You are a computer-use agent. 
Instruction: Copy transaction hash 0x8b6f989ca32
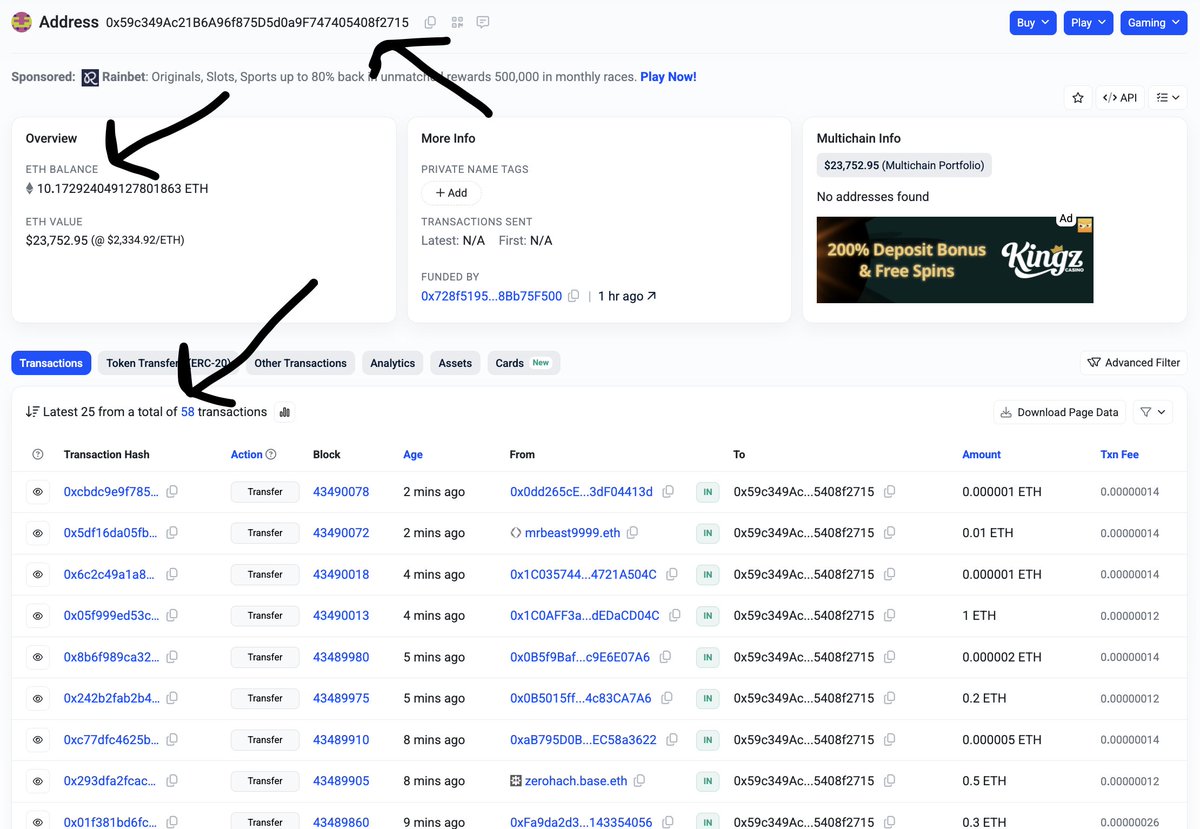(172, 657)
